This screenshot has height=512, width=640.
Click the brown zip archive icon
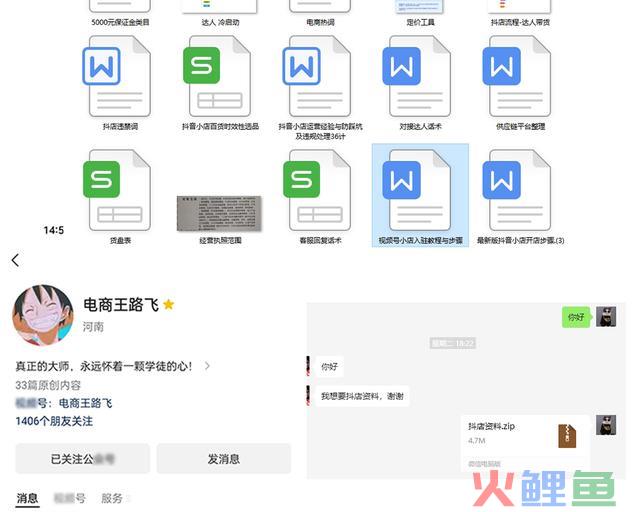(567, 436)
